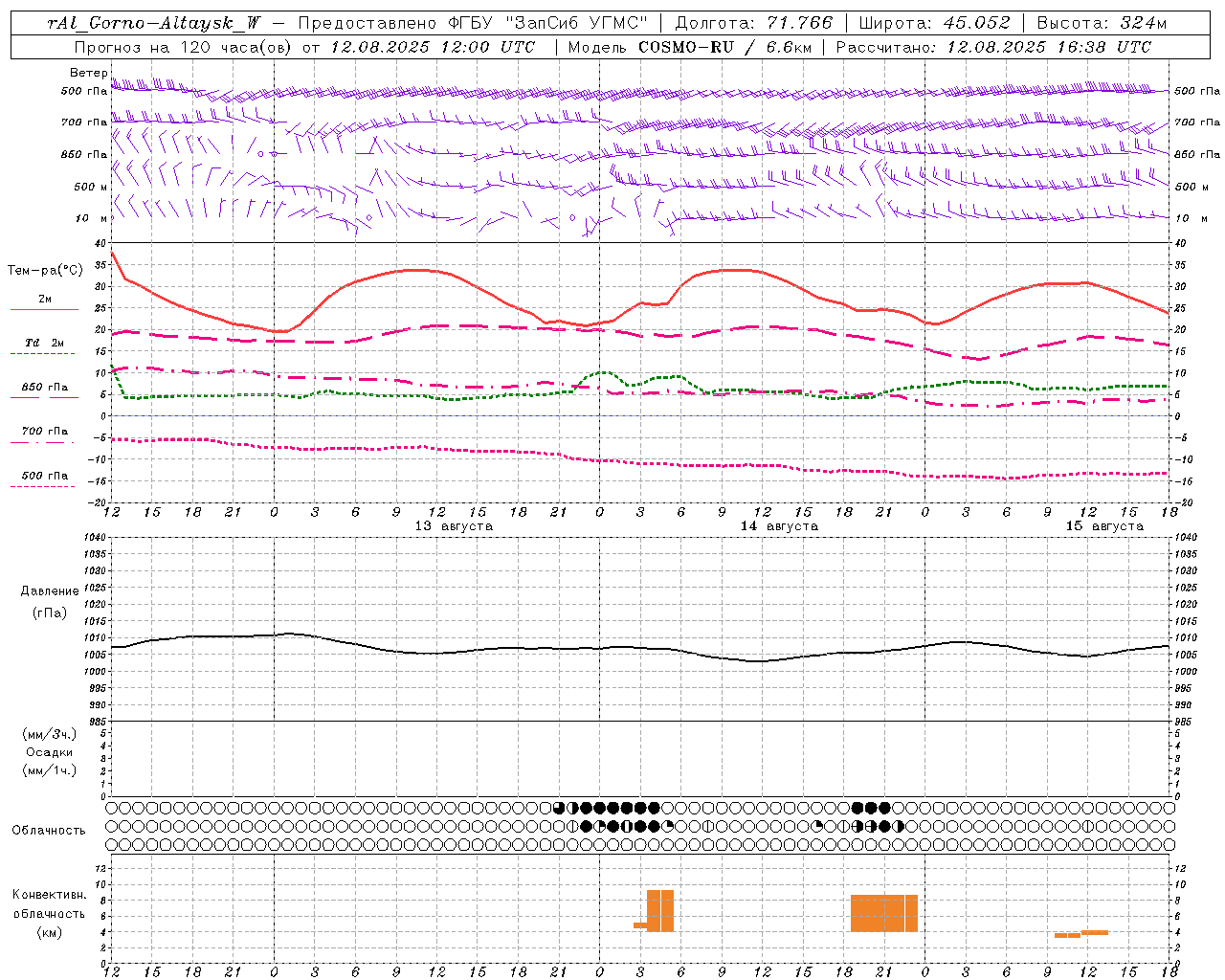Image resolution: width=1225 pixels, height=980 pixels.
Task: Click the 15 августа date label
Action: point(1104,526)
